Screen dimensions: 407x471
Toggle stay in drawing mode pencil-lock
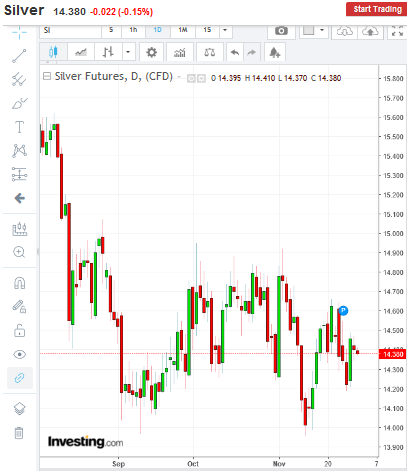(x=19, y=306)
